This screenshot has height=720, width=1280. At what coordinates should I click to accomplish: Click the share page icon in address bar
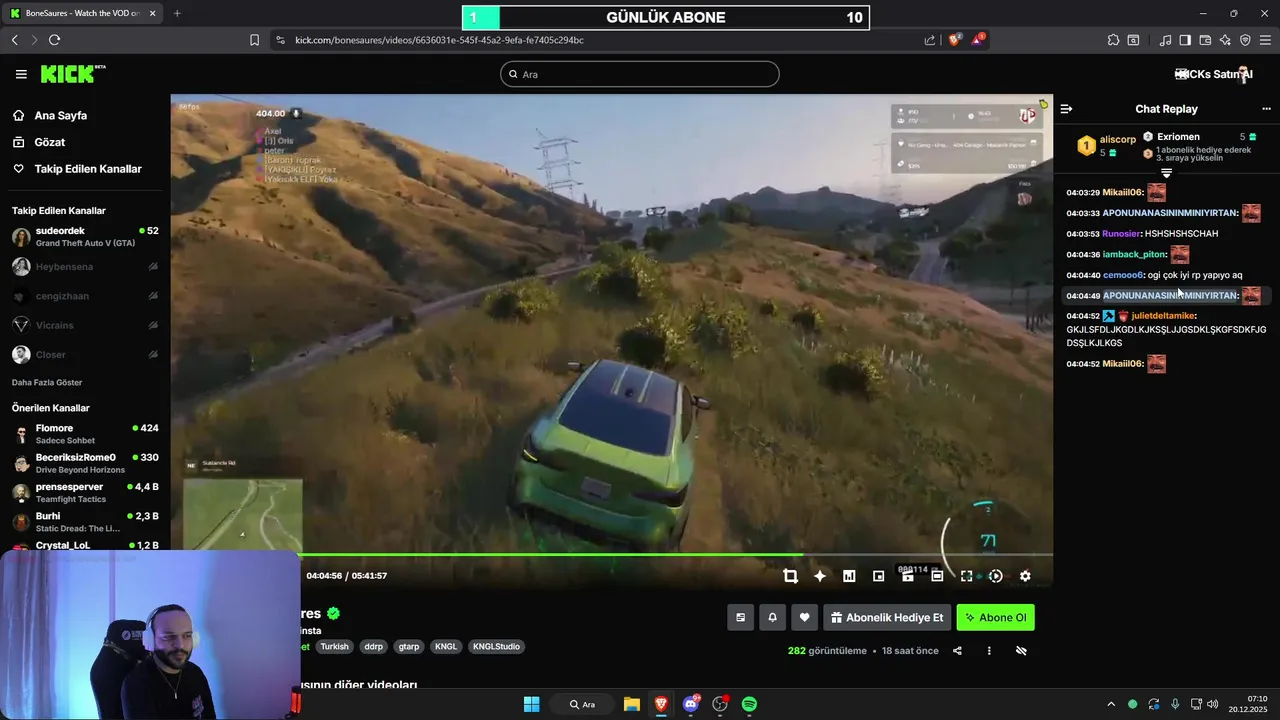930,40
